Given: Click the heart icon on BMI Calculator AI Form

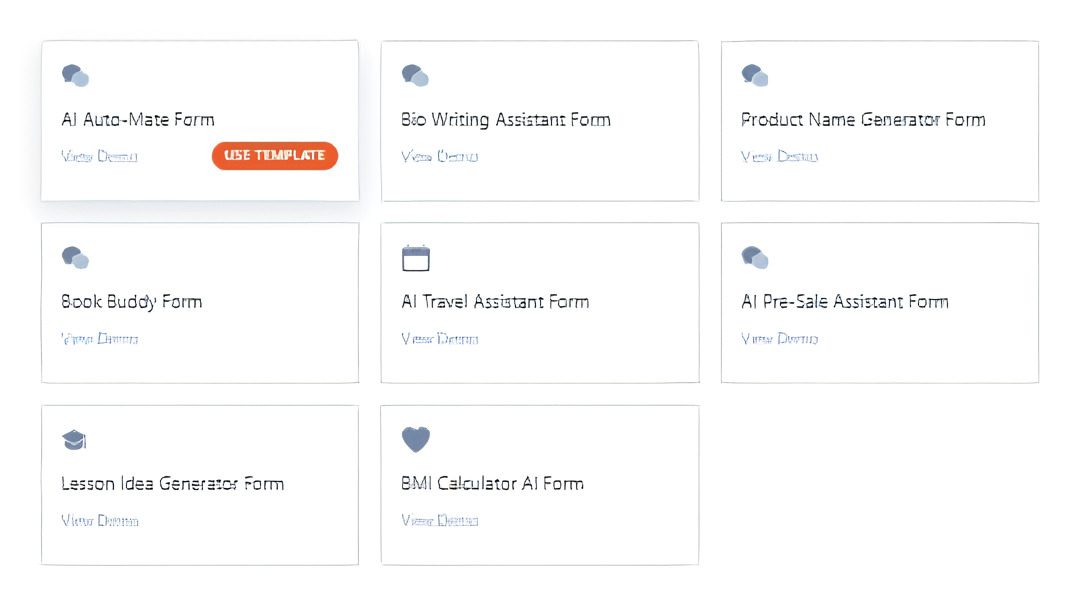Looking at the screenshot, I should click(416, 439).
